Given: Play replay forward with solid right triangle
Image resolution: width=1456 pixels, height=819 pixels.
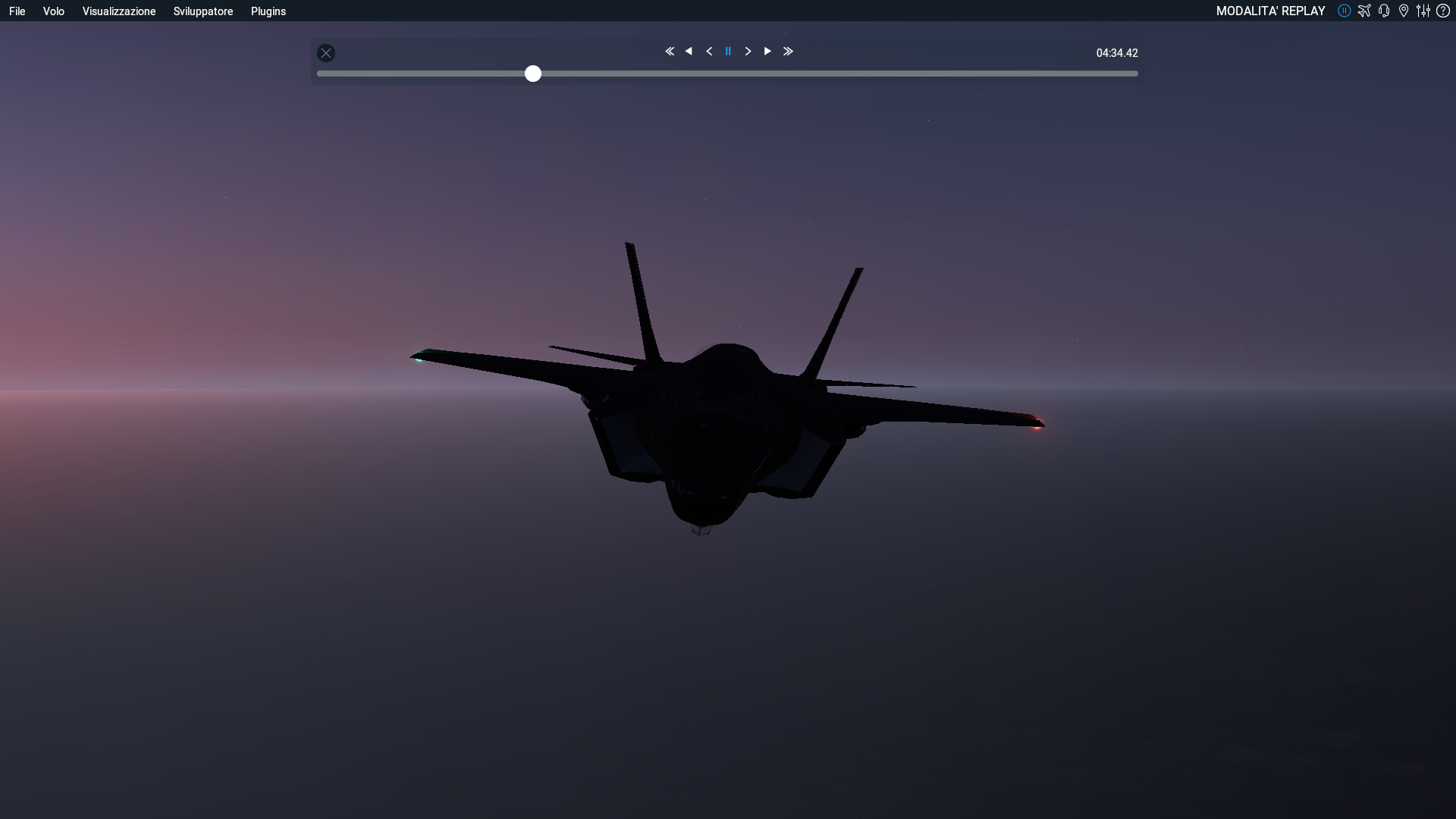Looking at the screenshot, I should [767, 52].
